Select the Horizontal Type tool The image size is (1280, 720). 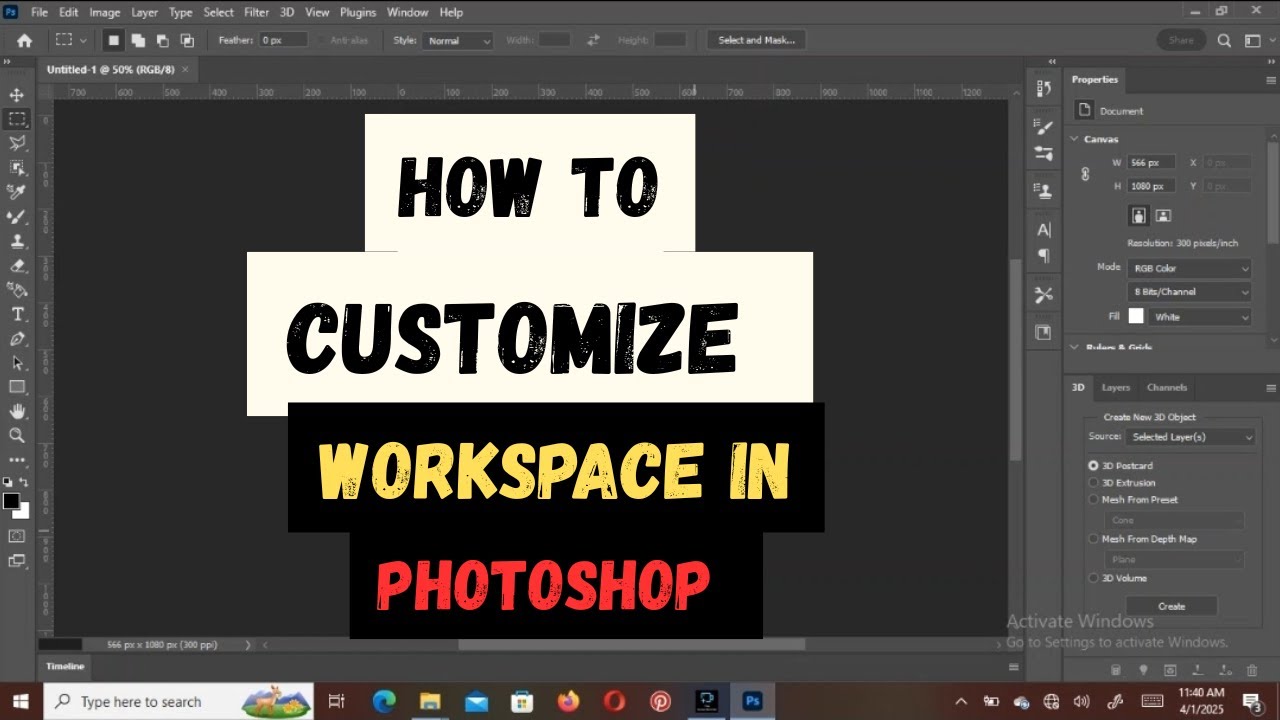(x=17, y=314)
